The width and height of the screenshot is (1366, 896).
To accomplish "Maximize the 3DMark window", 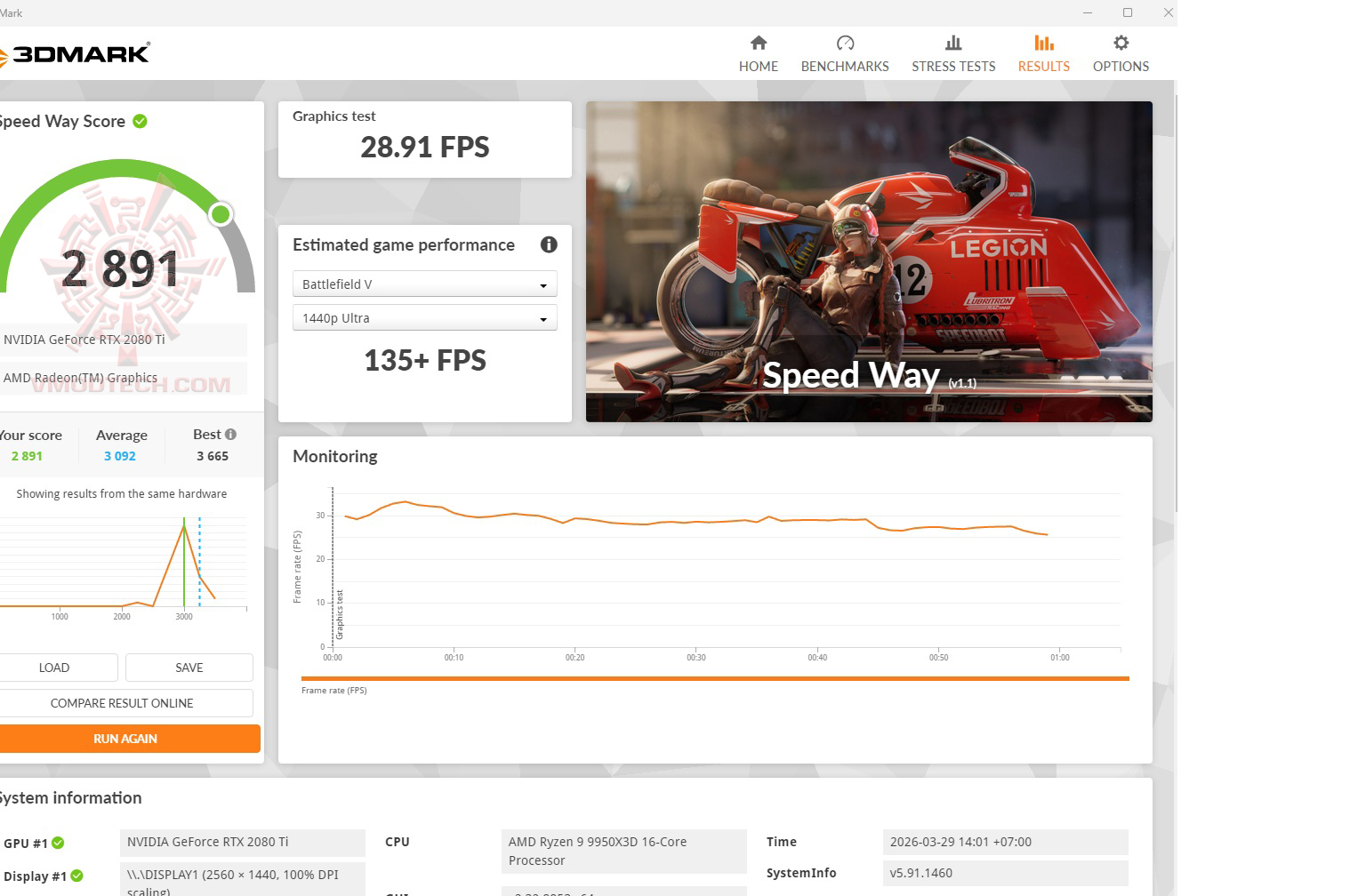I will (1128, 12).
